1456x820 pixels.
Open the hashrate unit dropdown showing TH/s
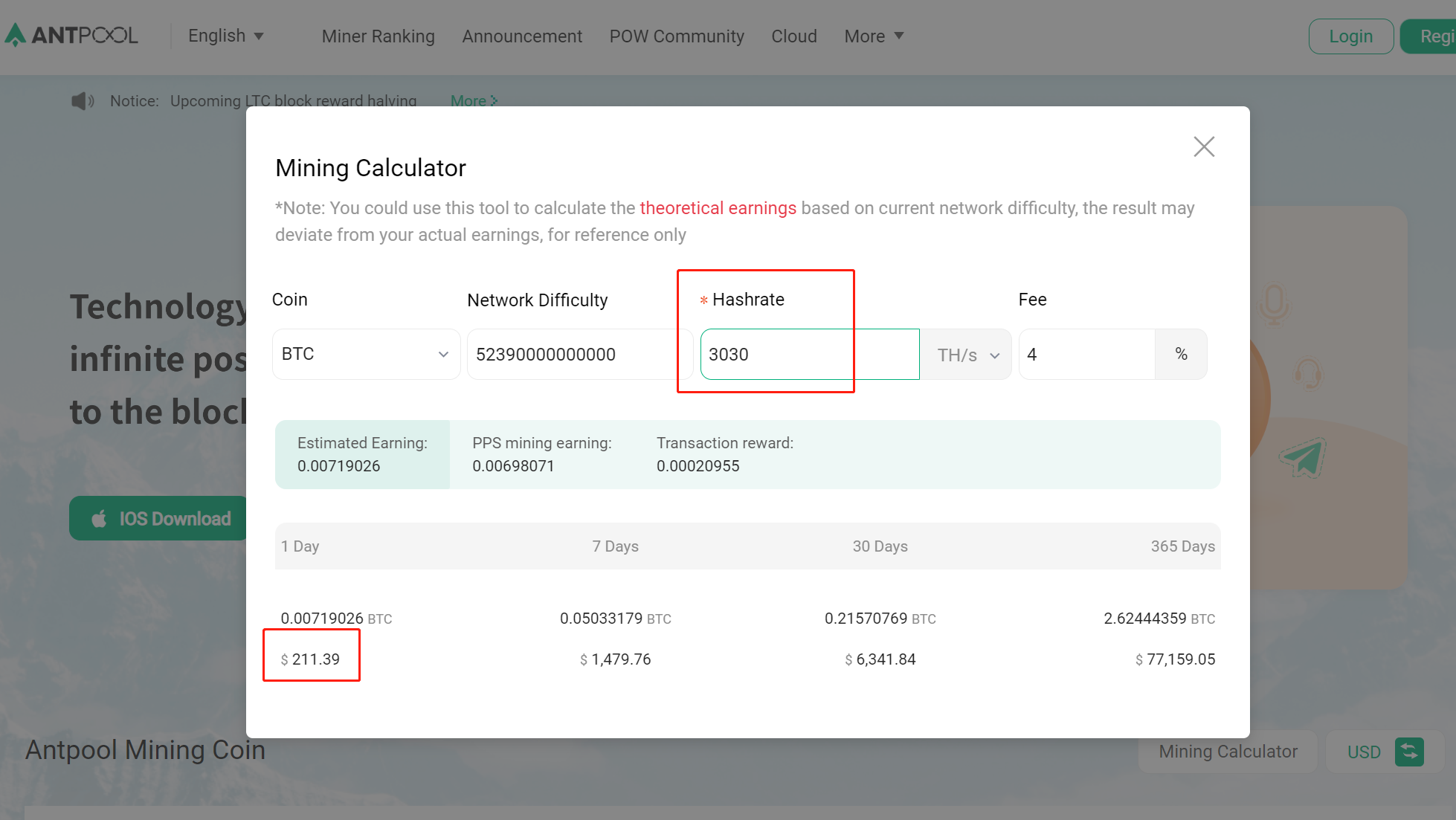(965, 355)
